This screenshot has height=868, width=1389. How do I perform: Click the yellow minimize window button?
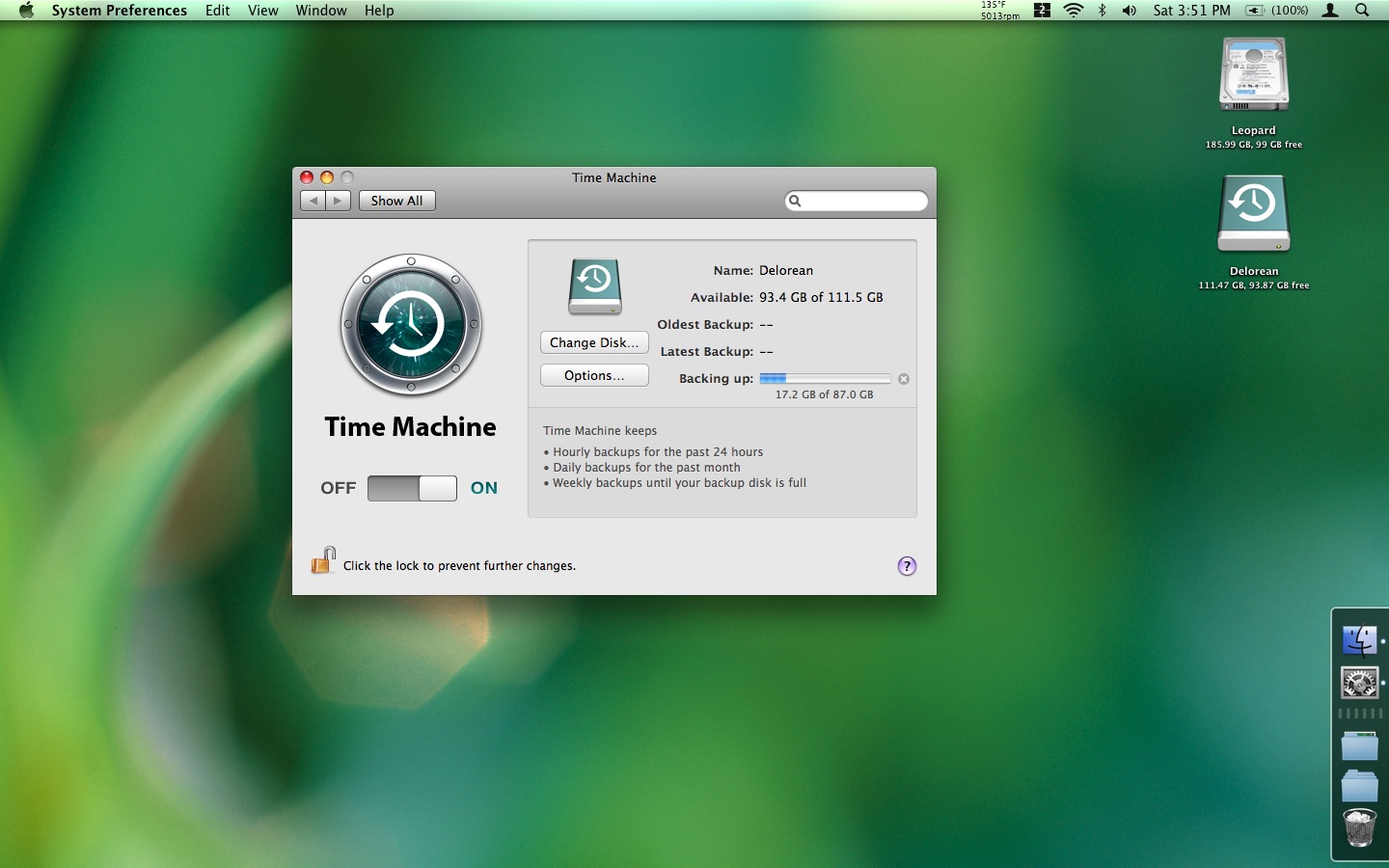pyautogui.click(x=327, y=177)
